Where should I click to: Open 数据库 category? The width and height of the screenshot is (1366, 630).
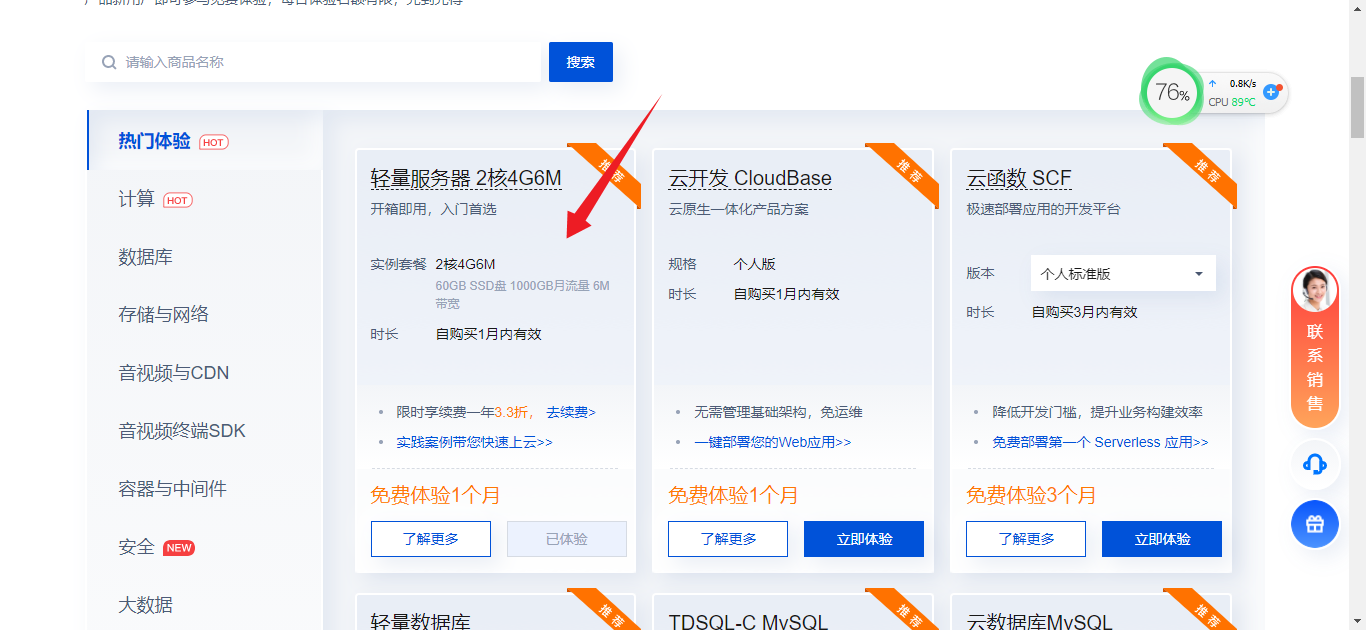point(145,257)
